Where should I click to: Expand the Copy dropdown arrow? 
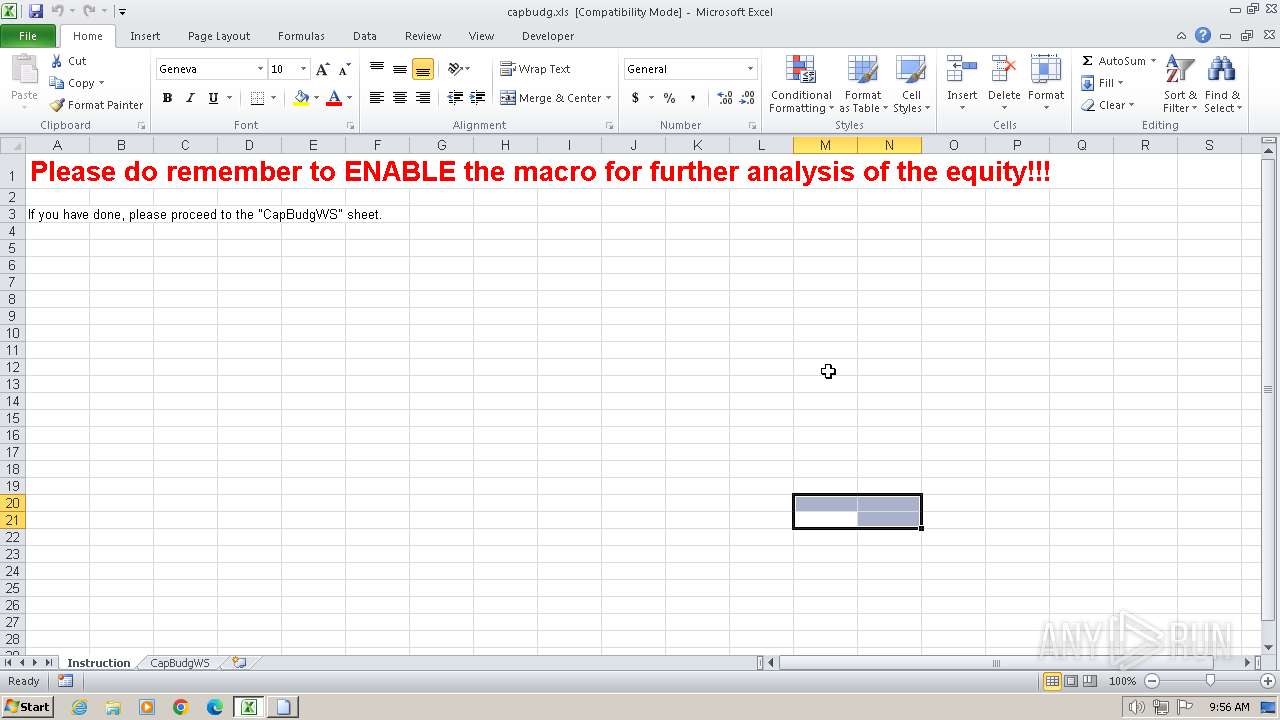coord(101,83)
